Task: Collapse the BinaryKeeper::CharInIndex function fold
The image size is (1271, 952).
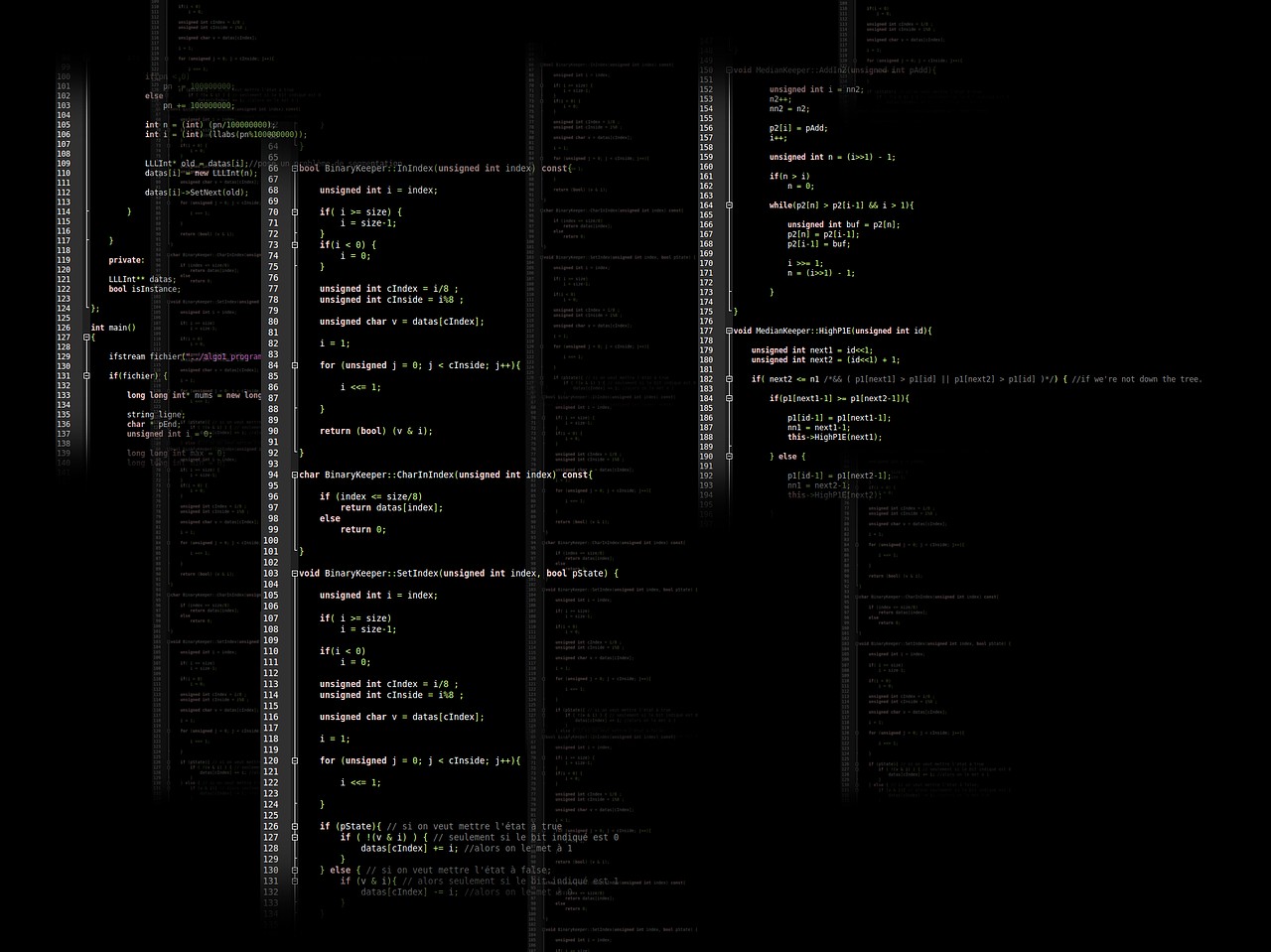Action: tap(296, 475)
